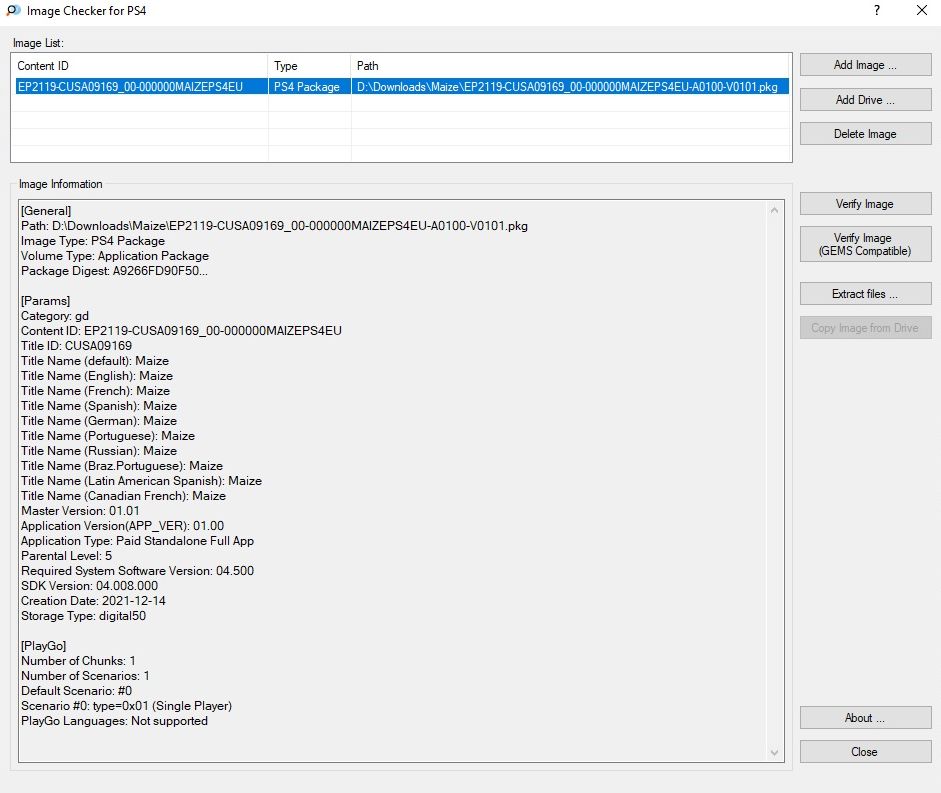Click 'Parental Level: 5' line
This screenshot has width=941, height=793.
coord(67,556)
